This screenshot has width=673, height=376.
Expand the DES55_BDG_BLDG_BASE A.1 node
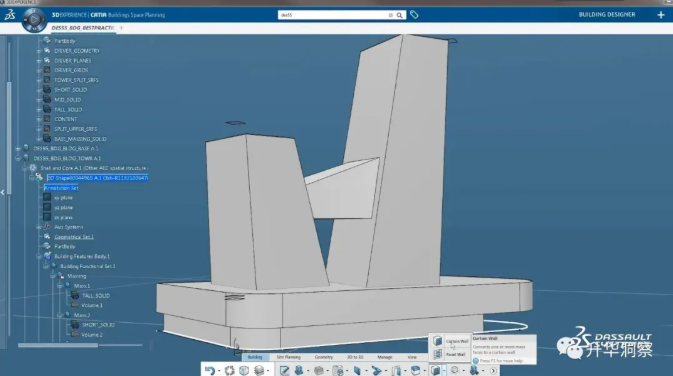[18, 149]
